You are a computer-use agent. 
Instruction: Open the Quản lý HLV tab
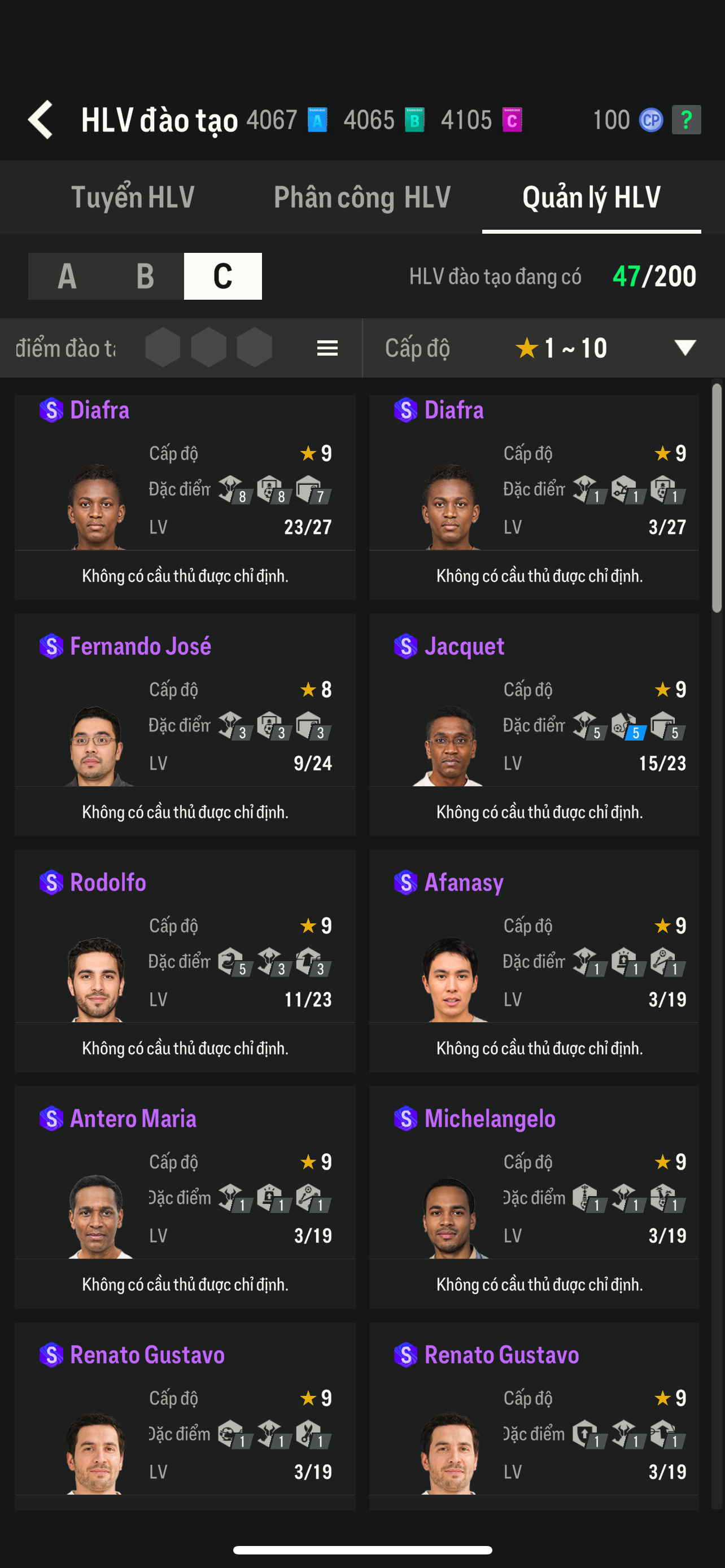pos(591,197)
